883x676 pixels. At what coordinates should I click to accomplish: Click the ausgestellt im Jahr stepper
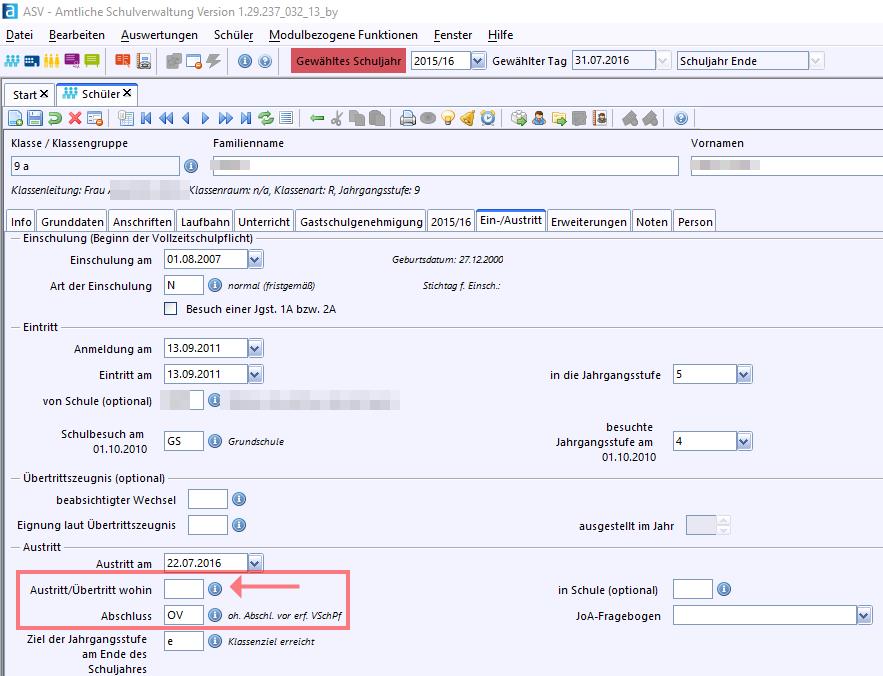tap(724, 526)
